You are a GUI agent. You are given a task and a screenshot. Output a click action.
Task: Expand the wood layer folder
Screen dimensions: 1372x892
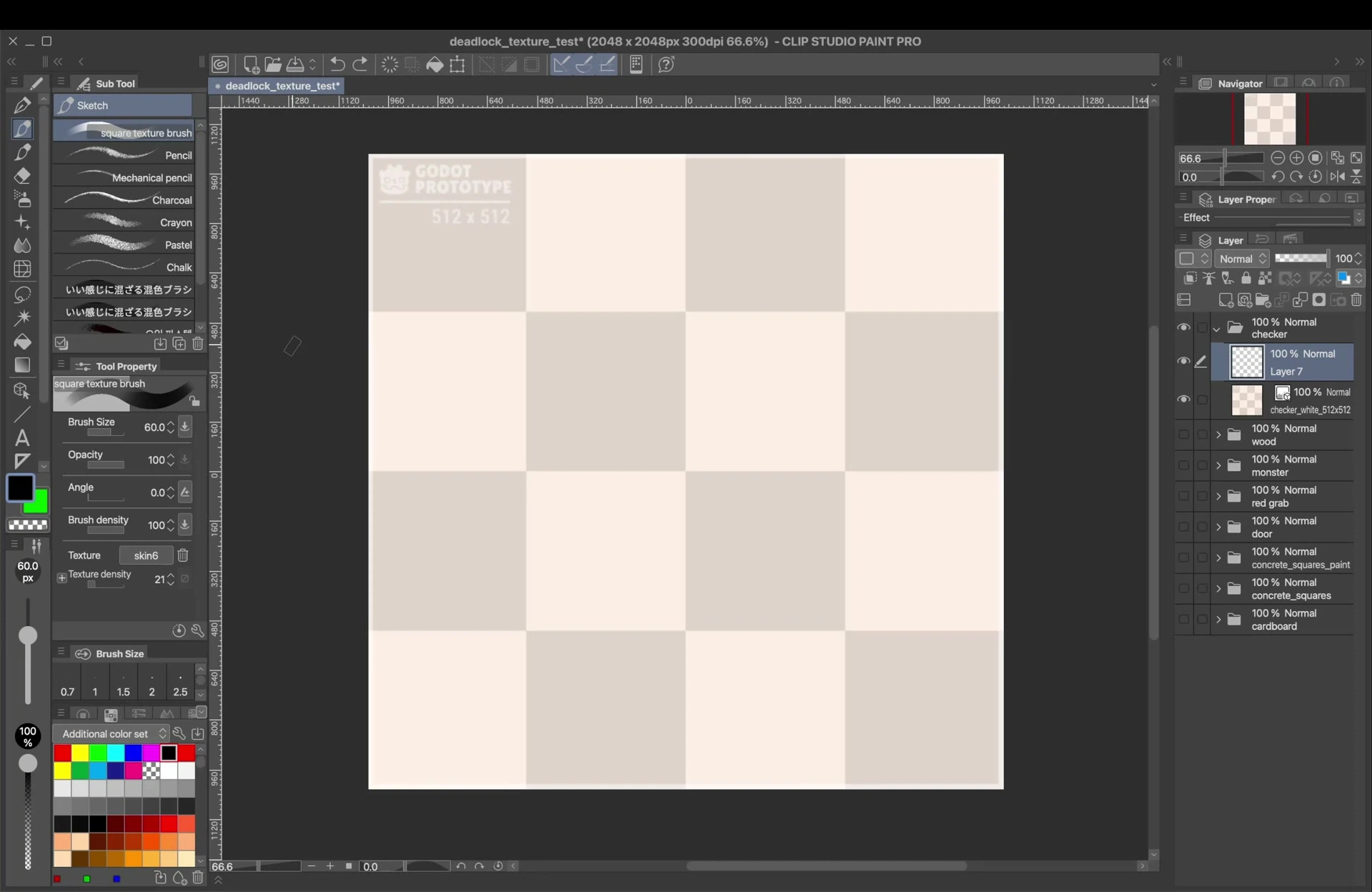(1218, 435)
